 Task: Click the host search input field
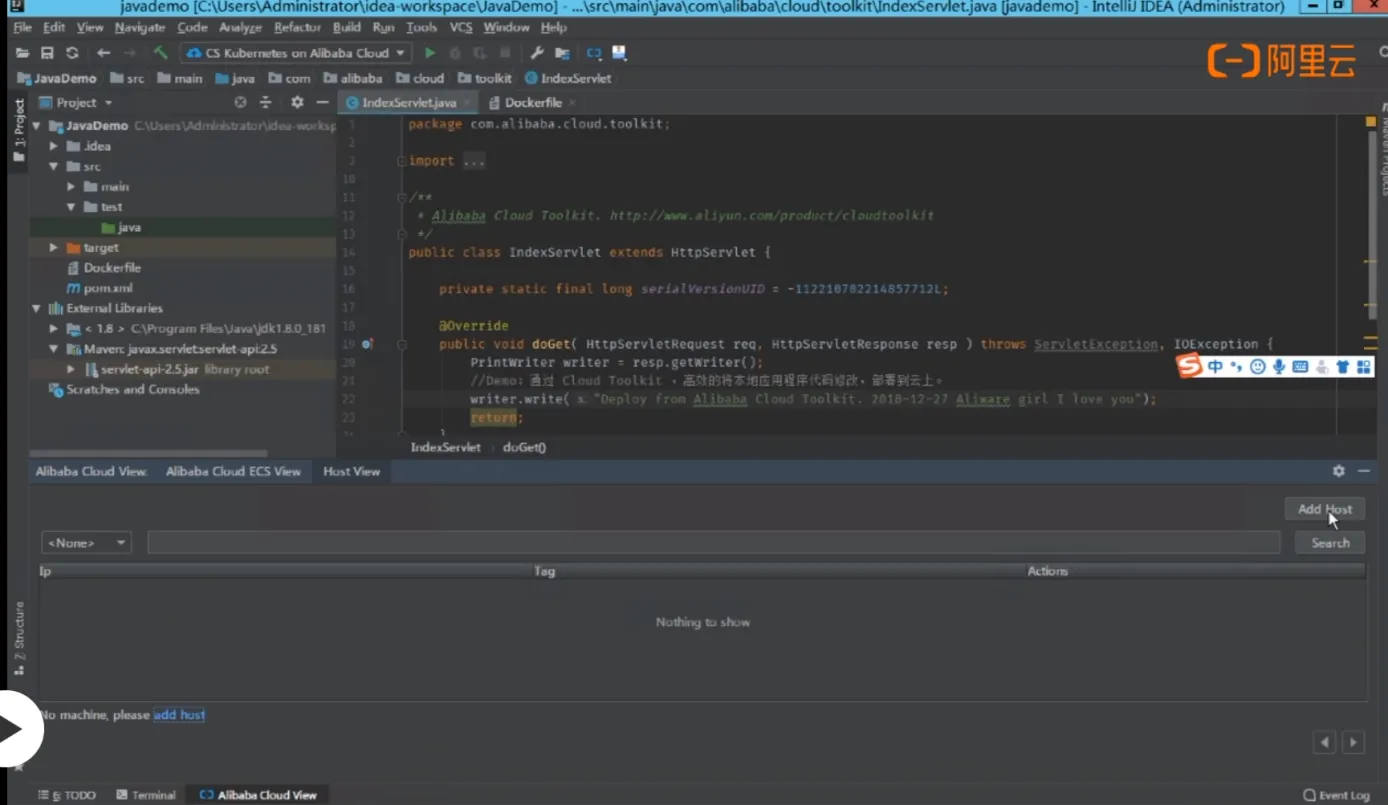[714, 543]
